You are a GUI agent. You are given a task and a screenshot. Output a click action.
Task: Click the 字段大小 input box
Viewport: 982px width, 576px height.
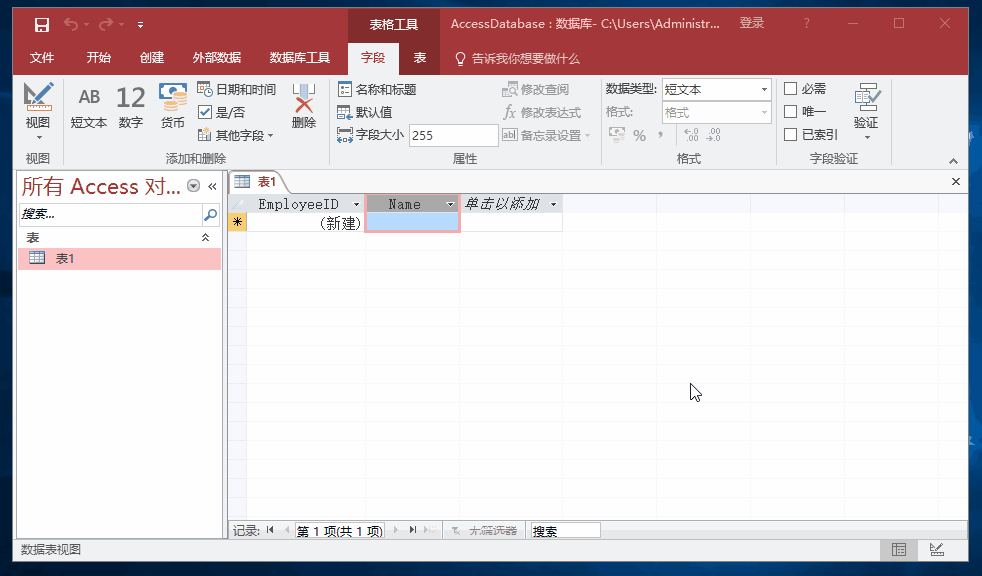pos(452,135)
